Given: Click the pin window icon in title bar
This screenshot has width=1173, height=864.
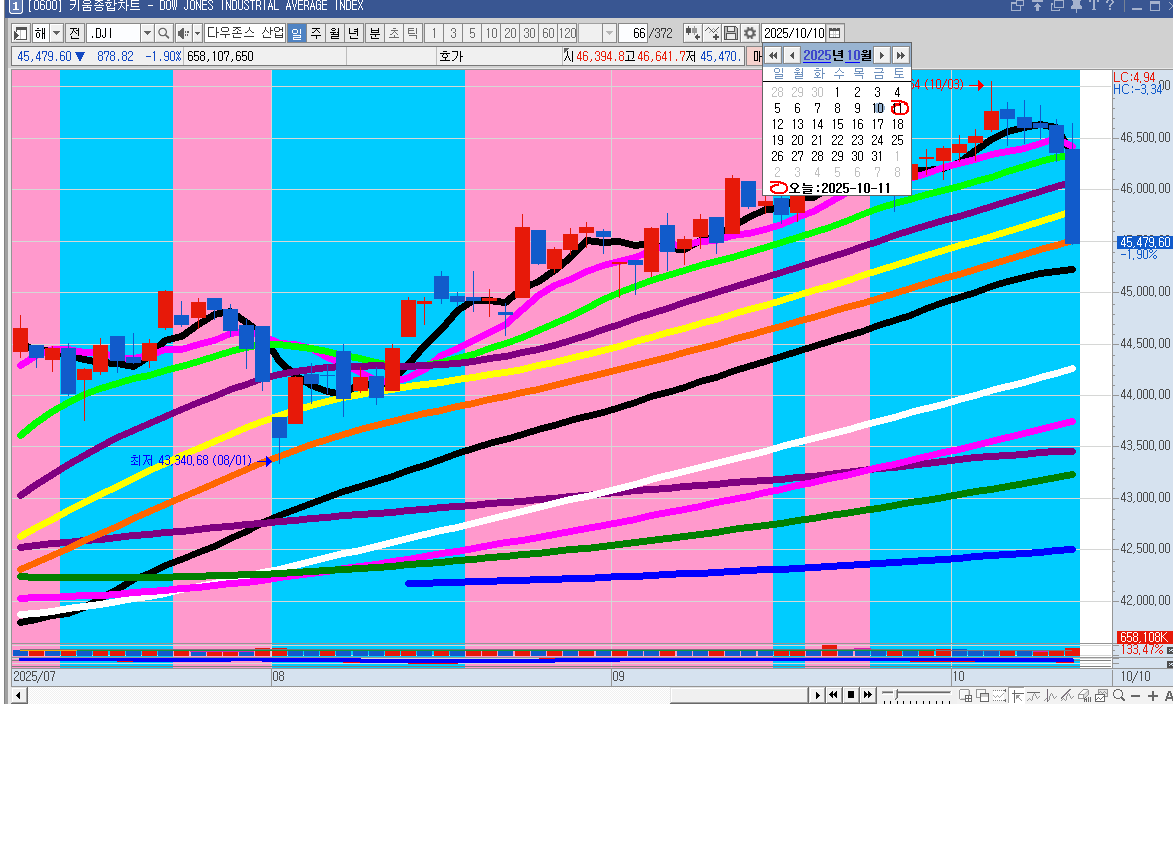Looking at the screenshot, I should coord(1076,5).
